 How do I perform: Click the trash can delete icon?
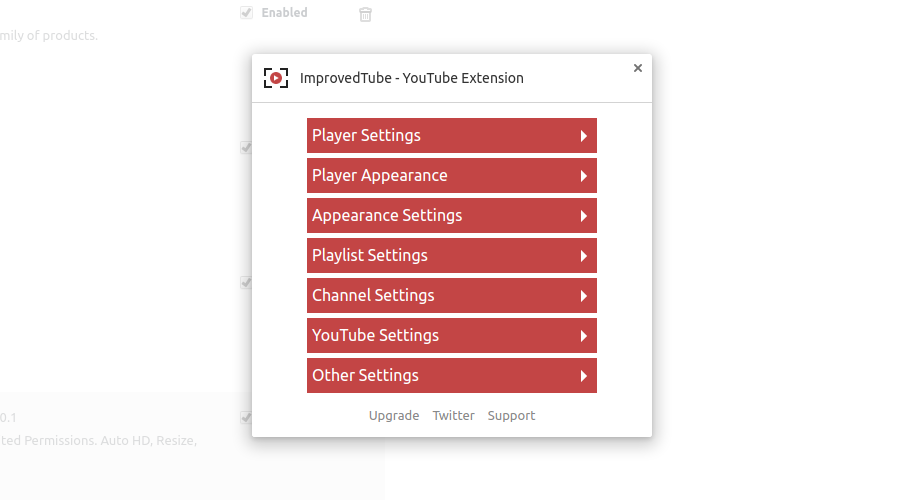click(366, 14)
